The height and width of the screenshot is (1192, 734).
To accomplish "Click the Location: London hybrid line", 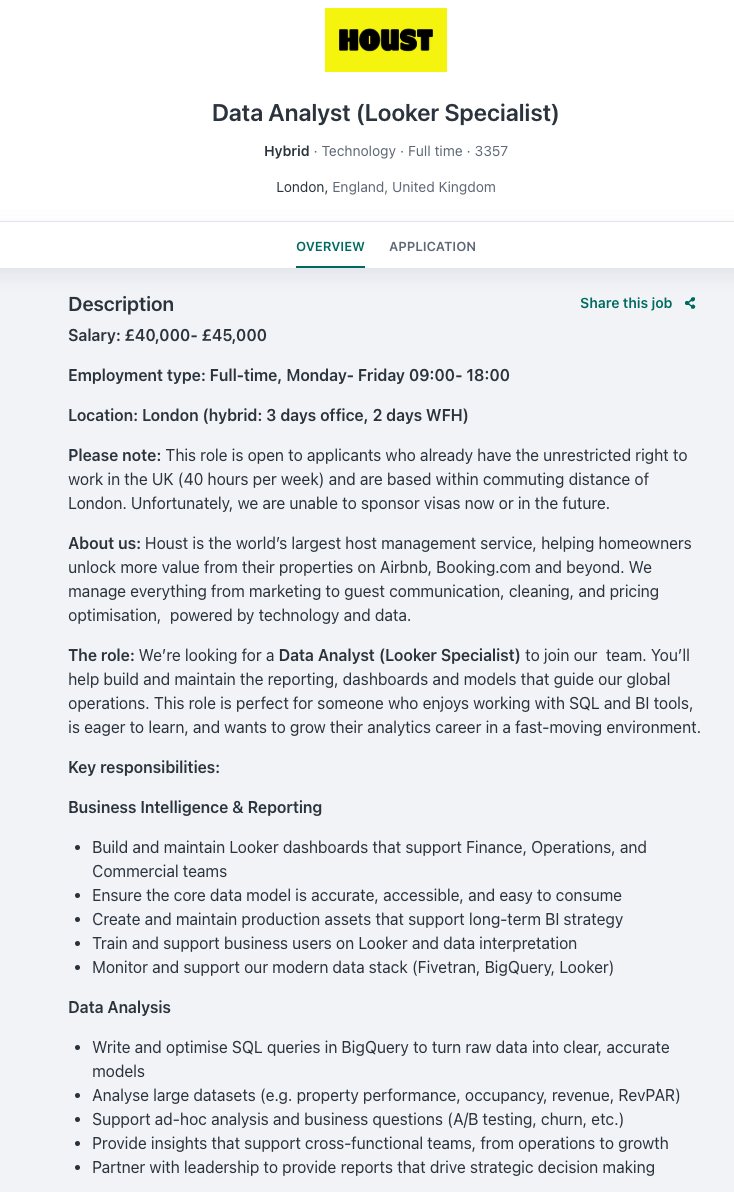I will 268,415.
